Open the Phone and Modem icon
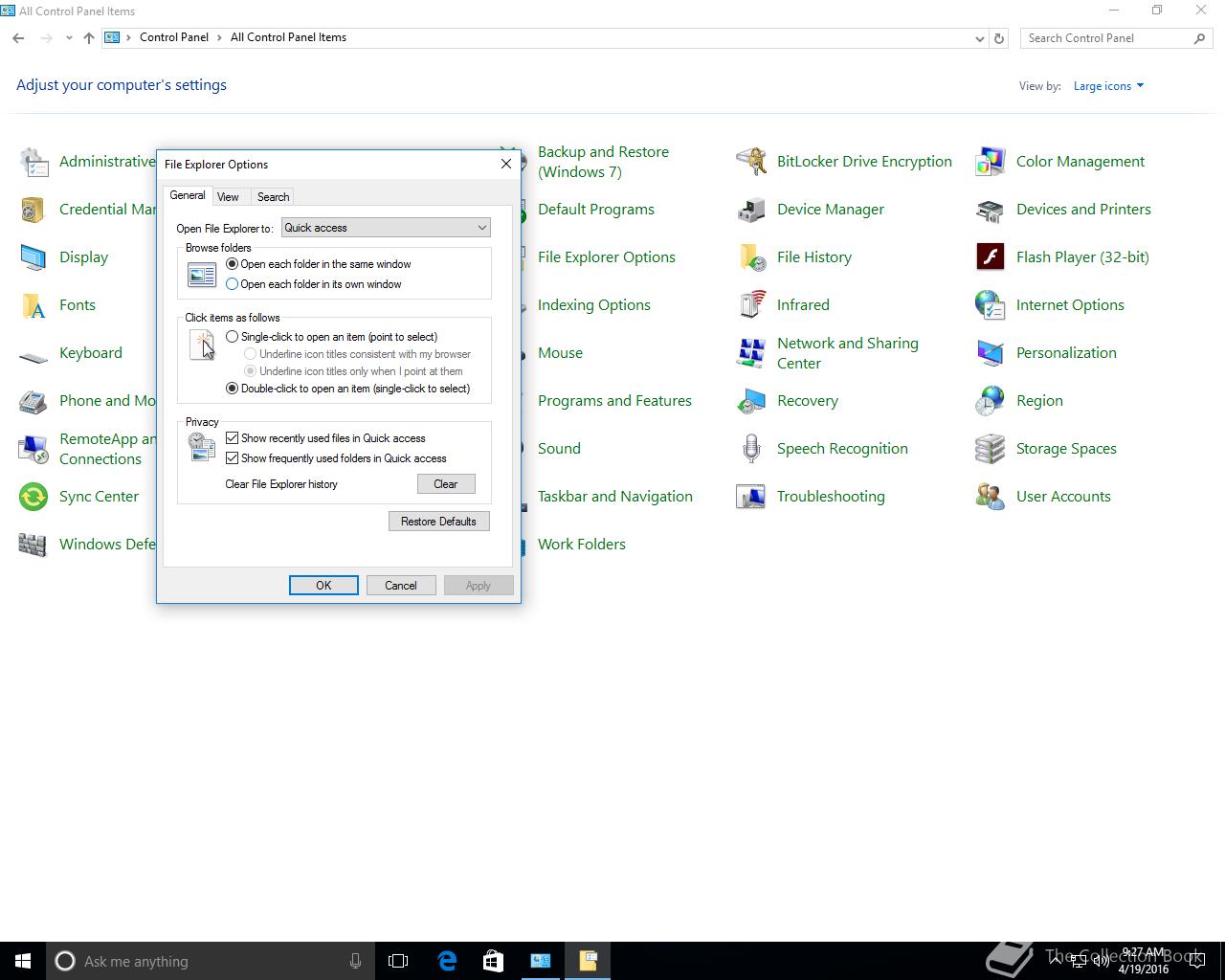The width and height of the screenshot is (1225, 980). point(33,401)
